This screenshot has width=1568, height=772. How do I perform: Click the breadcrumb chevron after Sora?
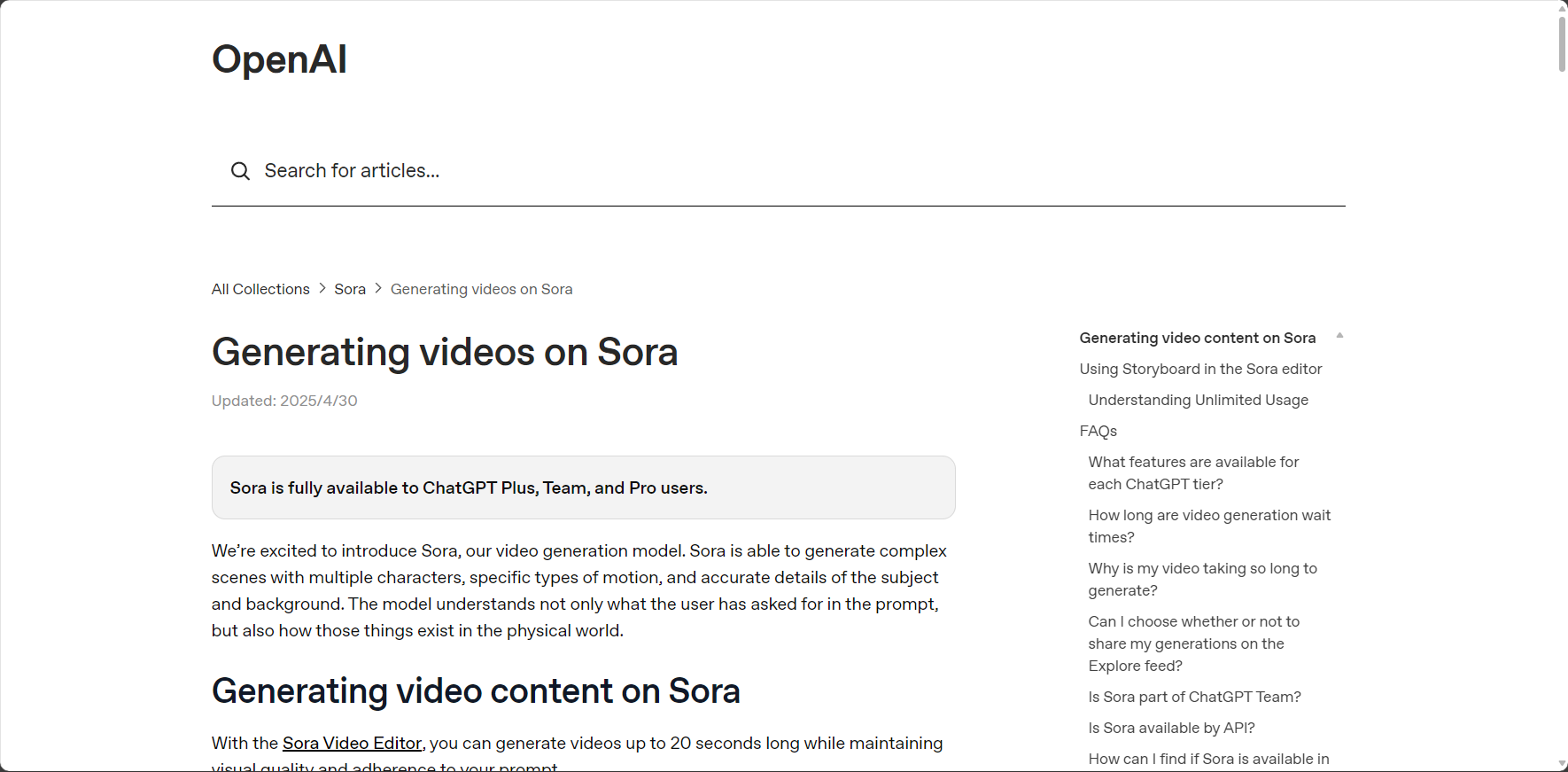click(x=378, y=289)
